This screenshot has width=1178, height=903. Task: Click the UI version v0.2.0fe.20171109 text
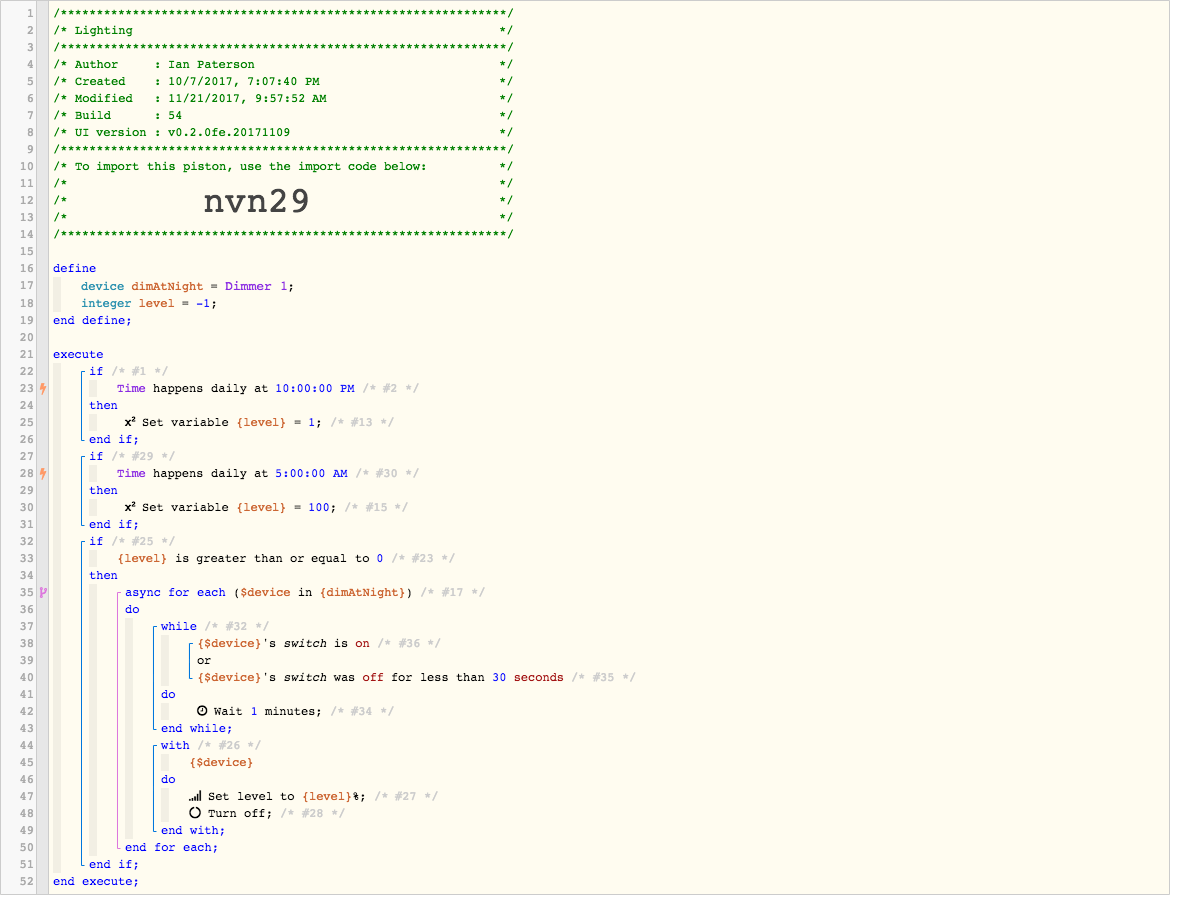(183, 133)
